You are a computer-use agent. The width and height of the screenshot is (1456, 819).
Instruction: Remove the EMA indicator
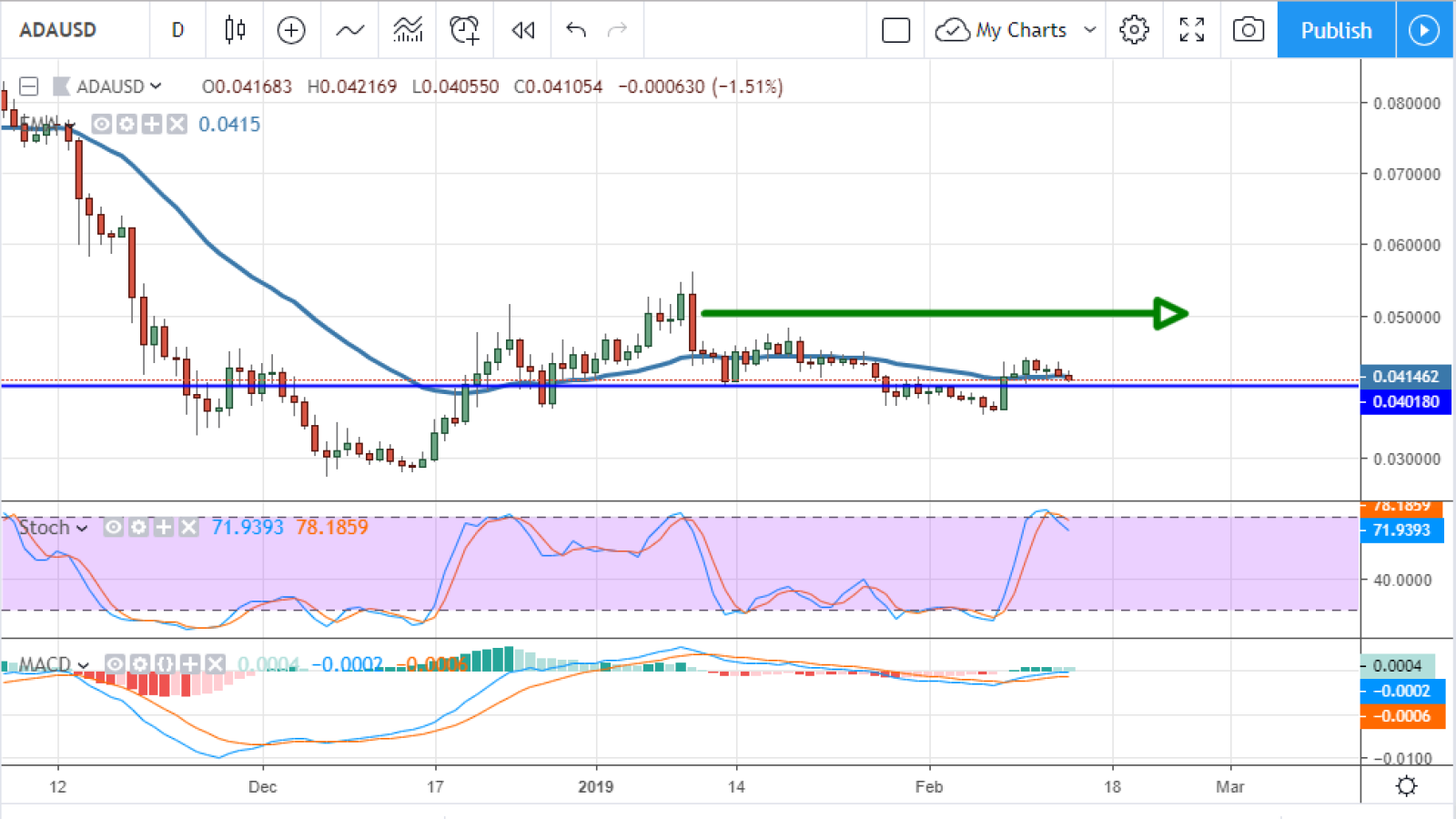pos(177,124)
